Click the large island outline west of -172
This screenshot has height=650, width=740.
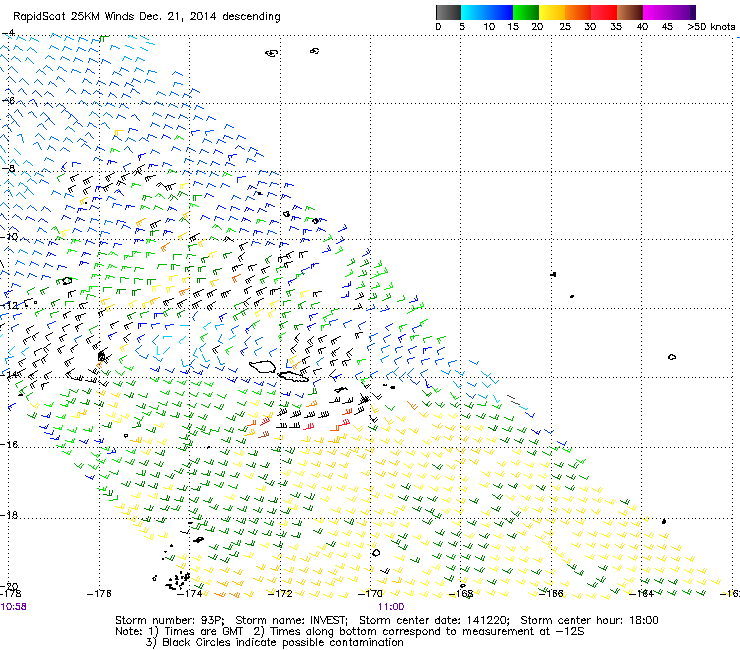click(263, 366)
